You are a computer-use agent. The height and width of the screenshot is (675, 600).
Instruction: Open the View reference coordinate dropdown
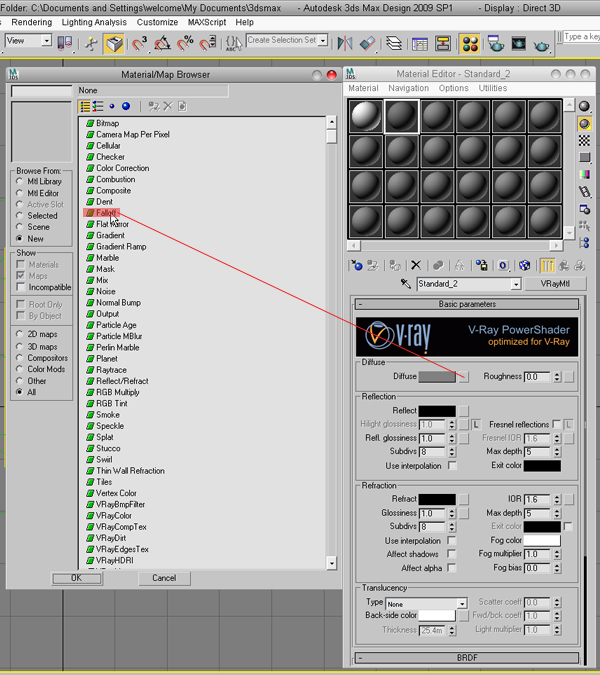[x=46, y=41]
